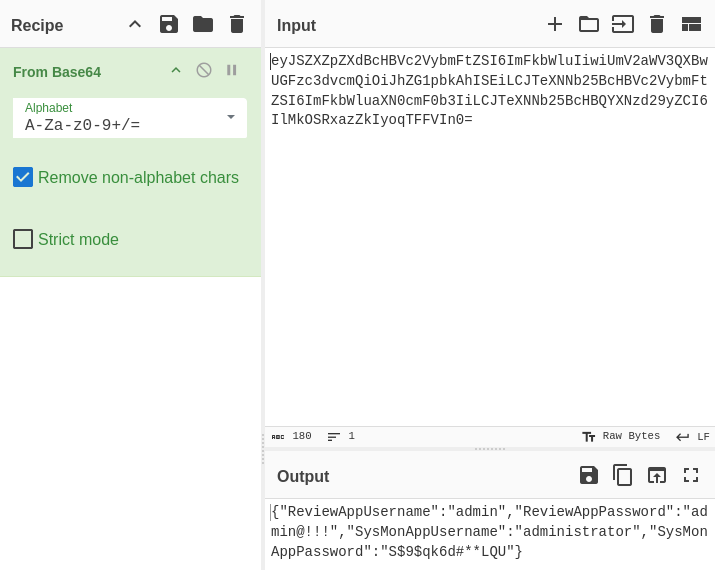
Task: Save output to file
Action: [589, 475]
